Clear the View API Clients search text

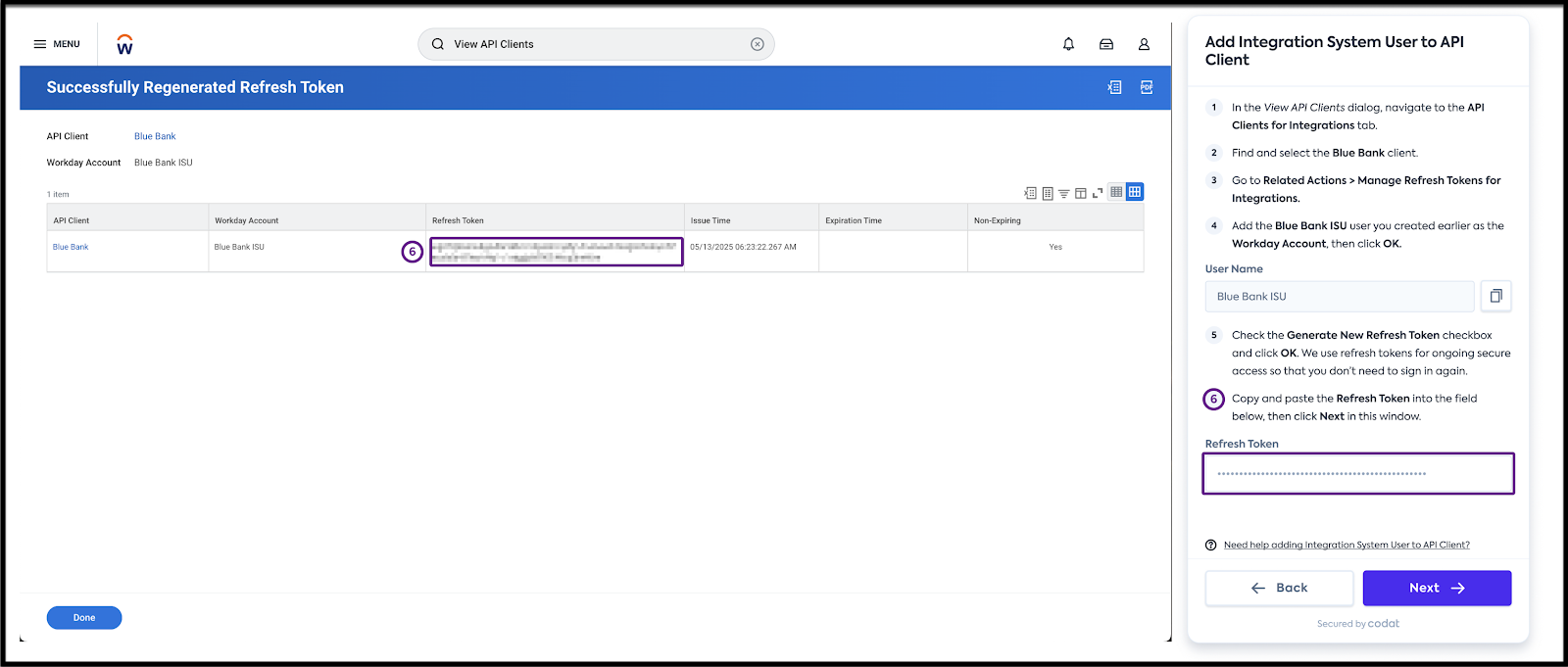point(758,44)
